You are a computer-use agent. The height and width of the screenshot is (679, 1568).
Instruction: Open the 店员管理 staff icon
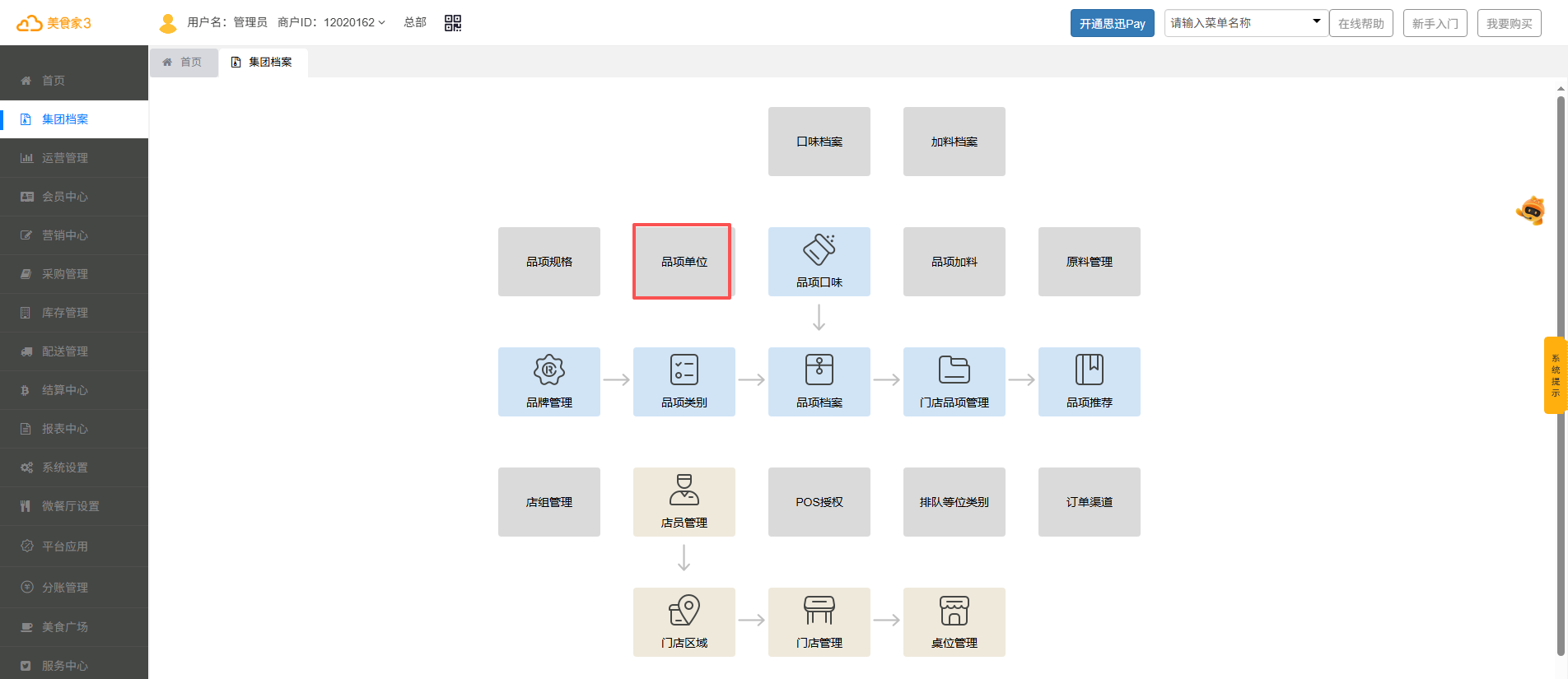coord(684,491)
